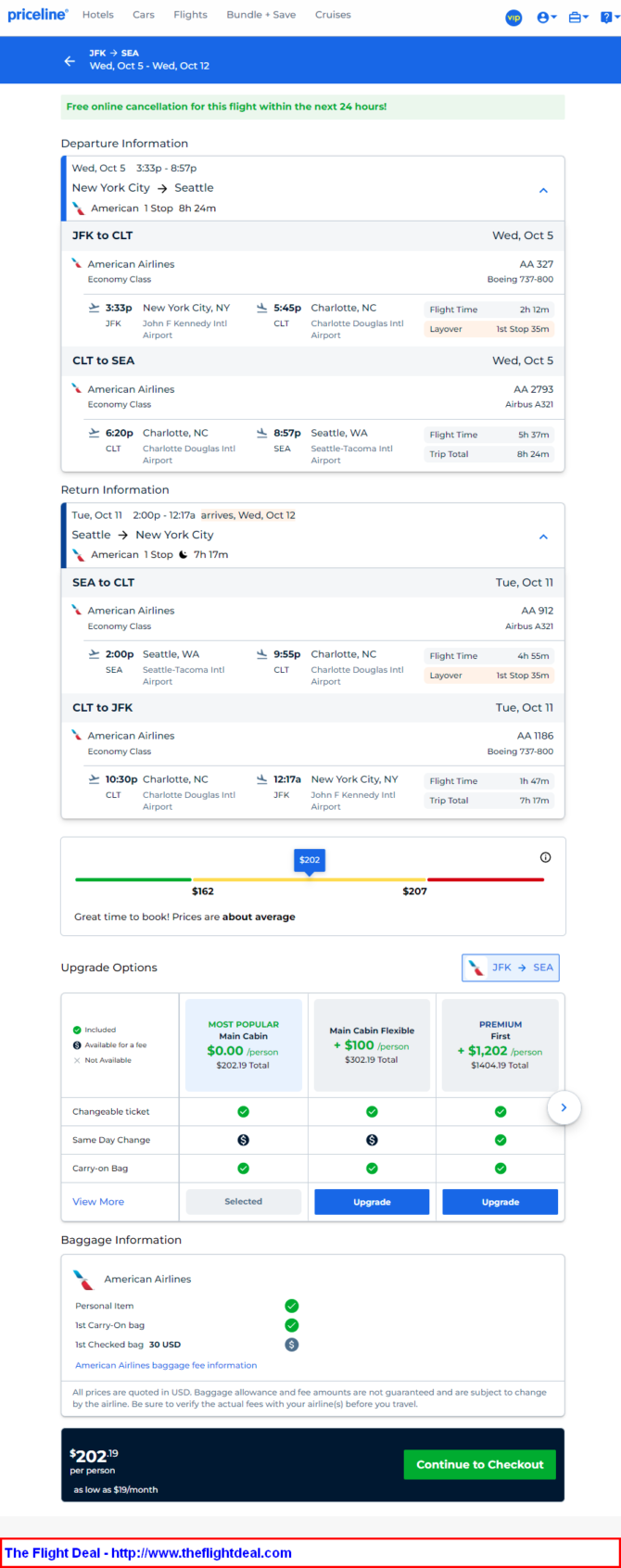This screenshot has height=1568, width=621.
Task: Click Continue to Checkout
Action: tap(480, 1464)
